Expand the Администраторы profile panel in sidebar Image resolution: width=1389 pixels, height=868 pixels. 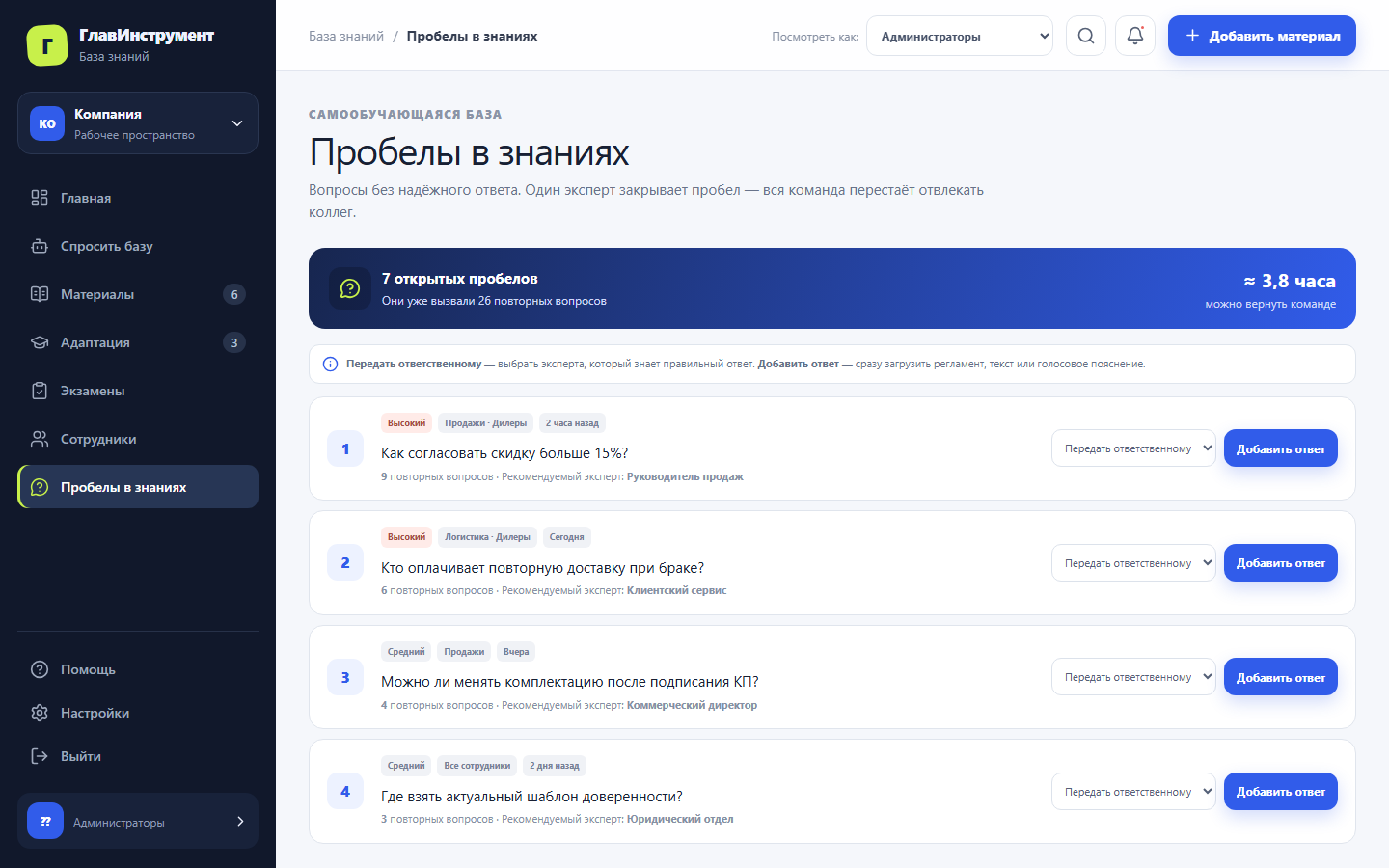tap(138, 821)
